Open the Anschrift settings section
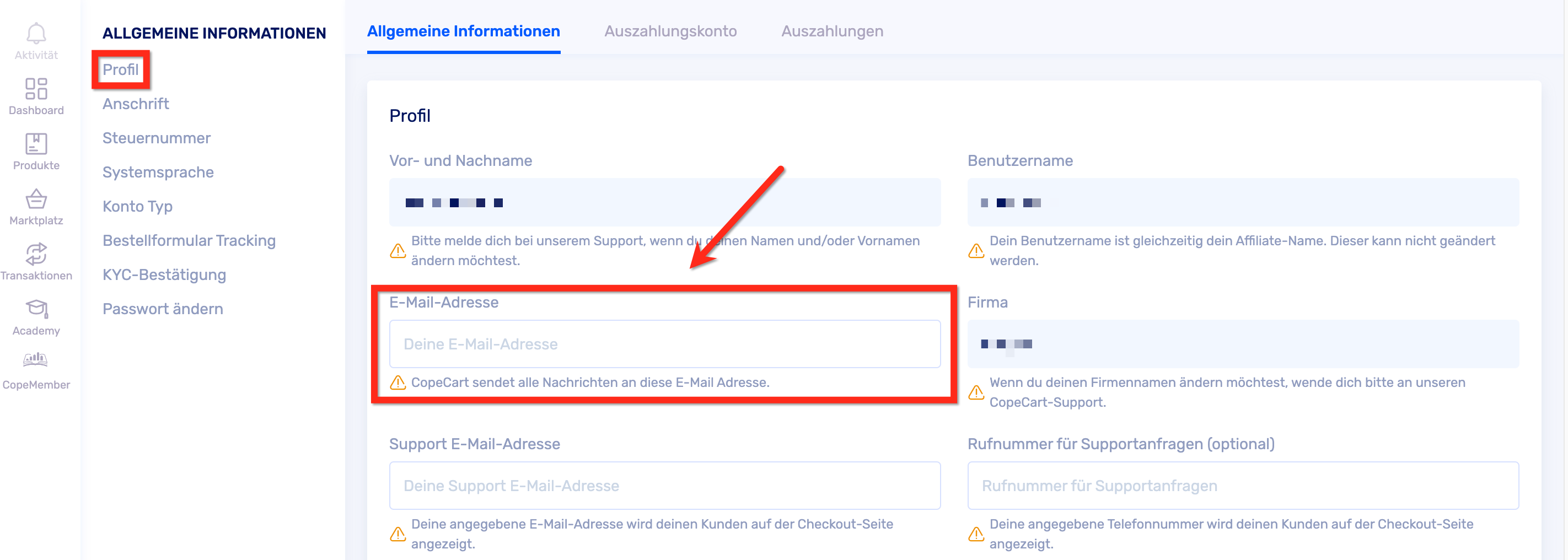The width and height of the screenshot is (1568, 560). (136, 104)
